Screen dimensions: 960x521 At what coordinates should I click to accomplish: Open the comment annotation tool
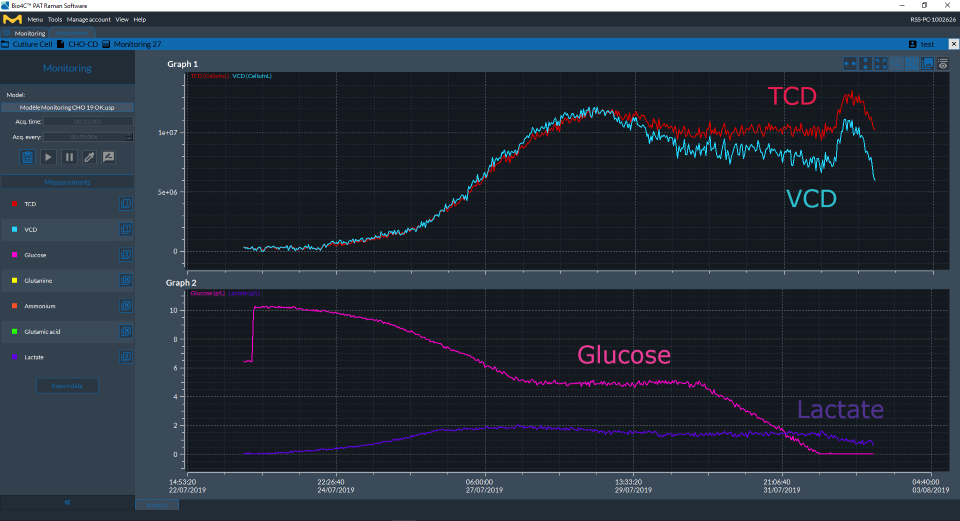(x=109, y=157)
